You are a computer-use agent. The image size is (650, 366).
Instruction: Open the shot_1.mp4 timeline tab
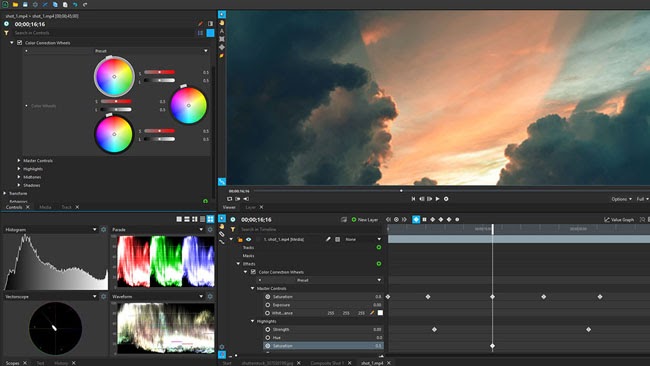point(372,363)
